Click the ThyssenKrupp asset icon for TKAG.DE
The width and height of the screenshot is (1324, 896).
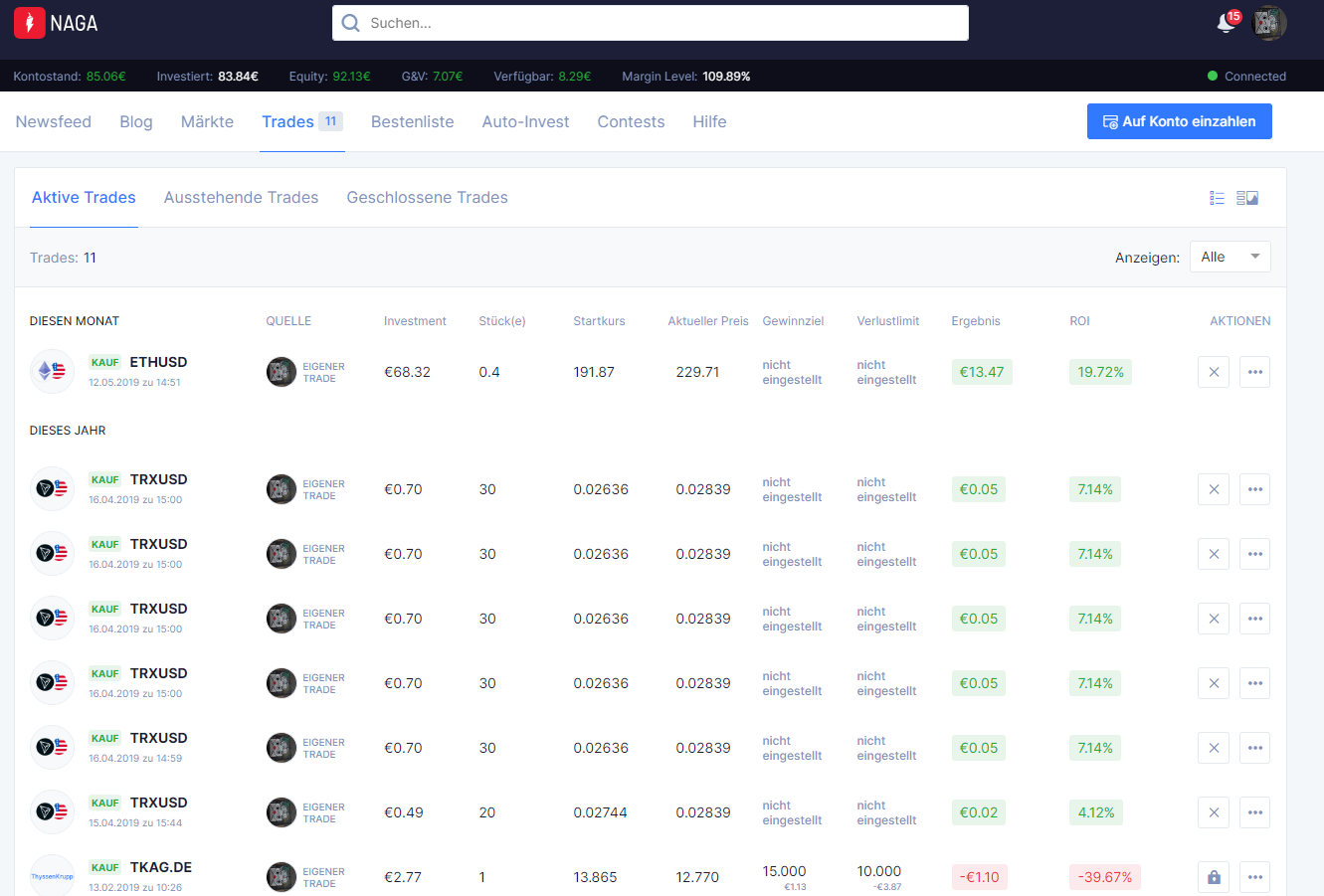click(x=52, y=876)
